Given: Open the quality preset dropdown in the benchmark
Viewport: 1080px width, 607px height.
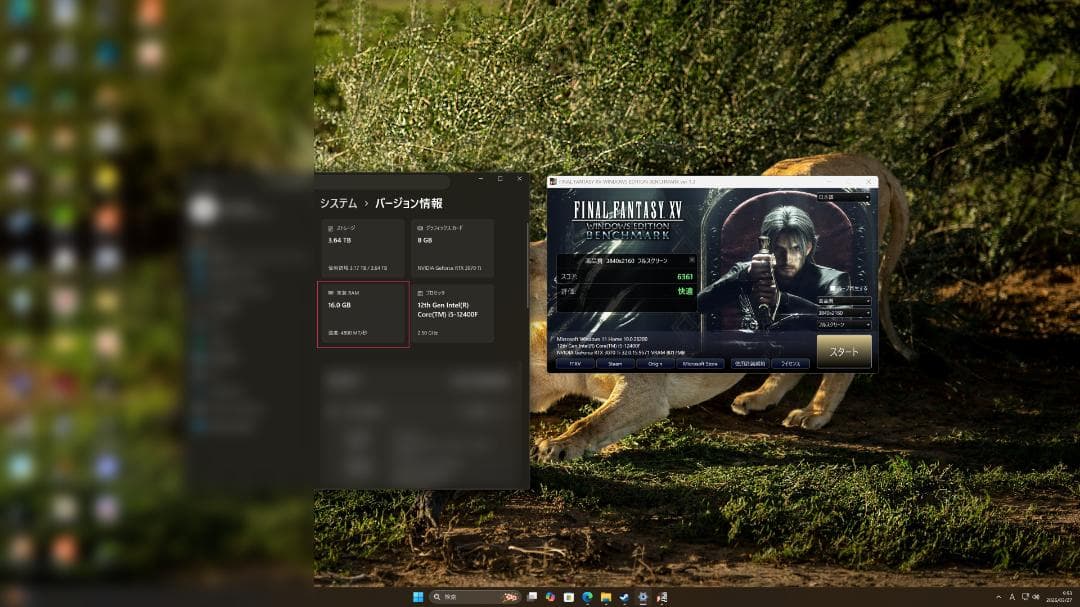Looking at the screenshot, I should coord(844,301).
